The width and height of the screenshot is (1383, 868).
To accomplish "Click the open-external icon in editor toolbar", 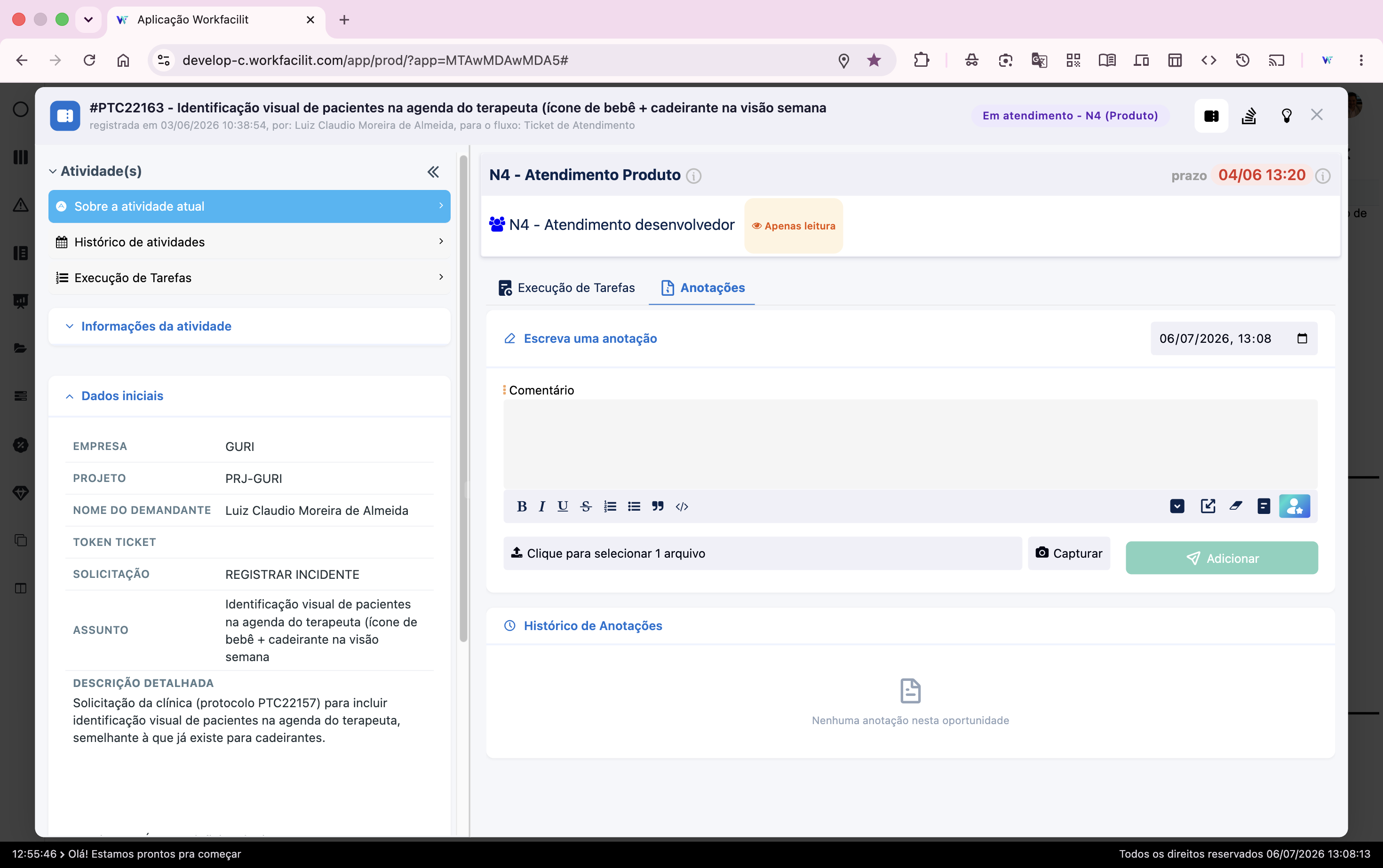I will tap(1208, 506).
